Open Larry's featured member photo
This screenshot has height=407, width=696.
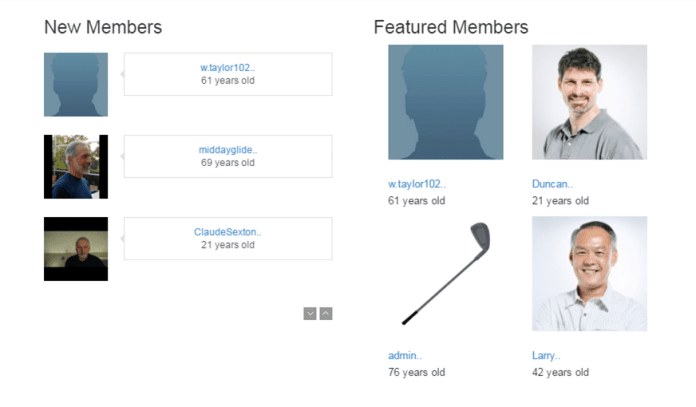(589, 273)
